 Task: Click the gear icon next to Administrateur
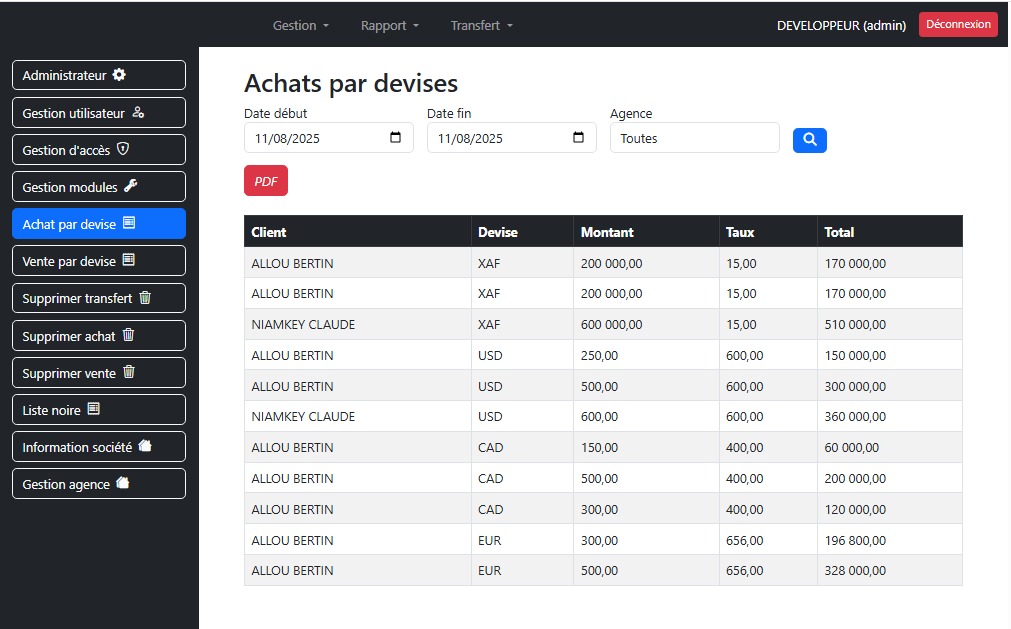click(119, 75)
